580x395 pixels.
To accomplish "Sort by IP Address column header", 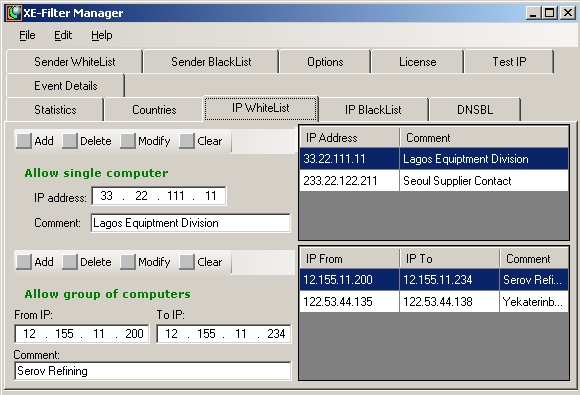I will 350,138.
